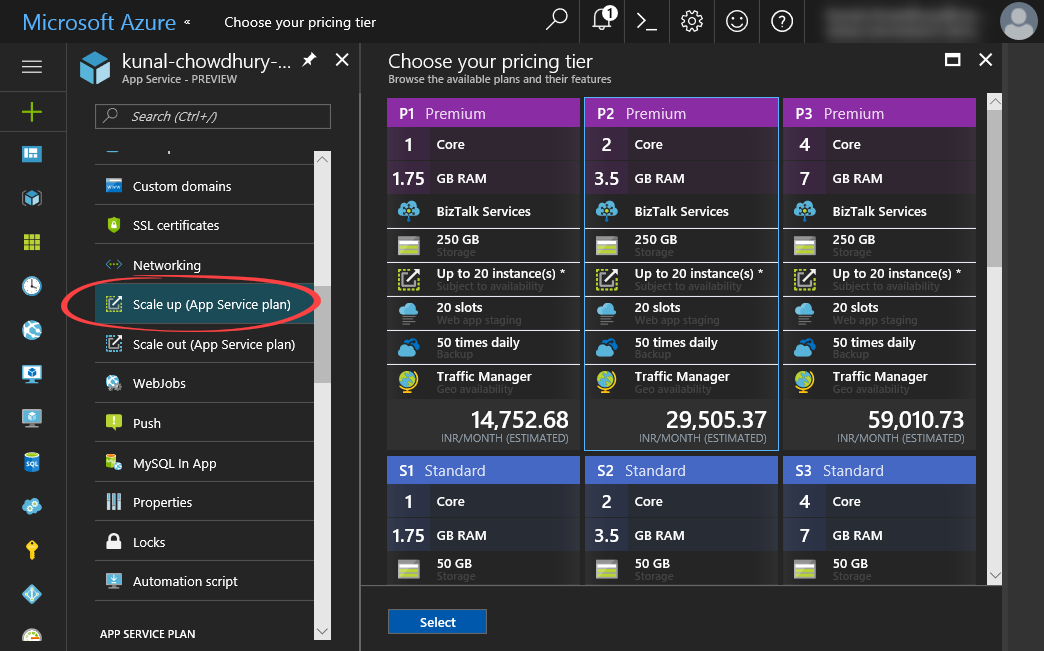Open WebJobs menu item
1044x651 pixels.
[204, 383]
